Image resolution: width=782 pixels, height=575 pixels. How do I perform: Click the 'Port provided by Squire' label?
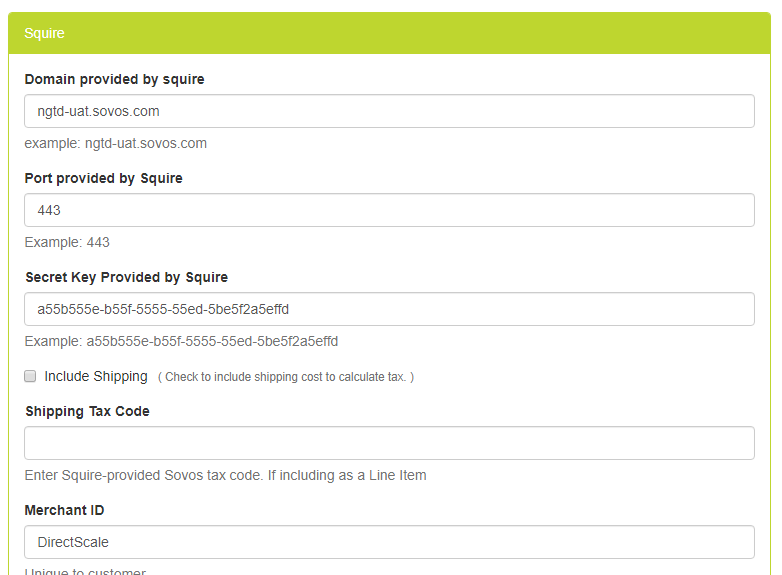tap(103, 178)
